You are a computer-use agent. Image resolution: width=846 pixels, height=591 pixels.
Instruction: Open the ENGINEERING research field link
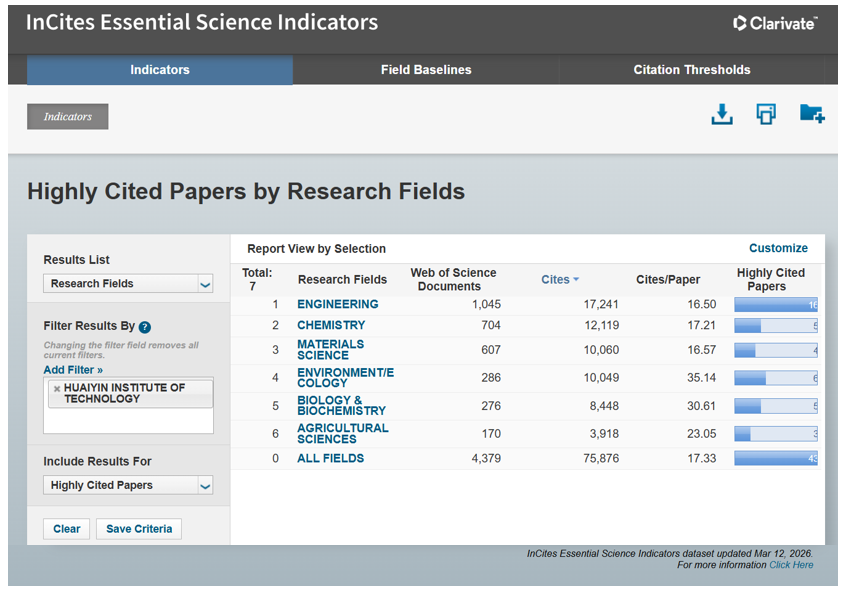(x=337, y=304)
